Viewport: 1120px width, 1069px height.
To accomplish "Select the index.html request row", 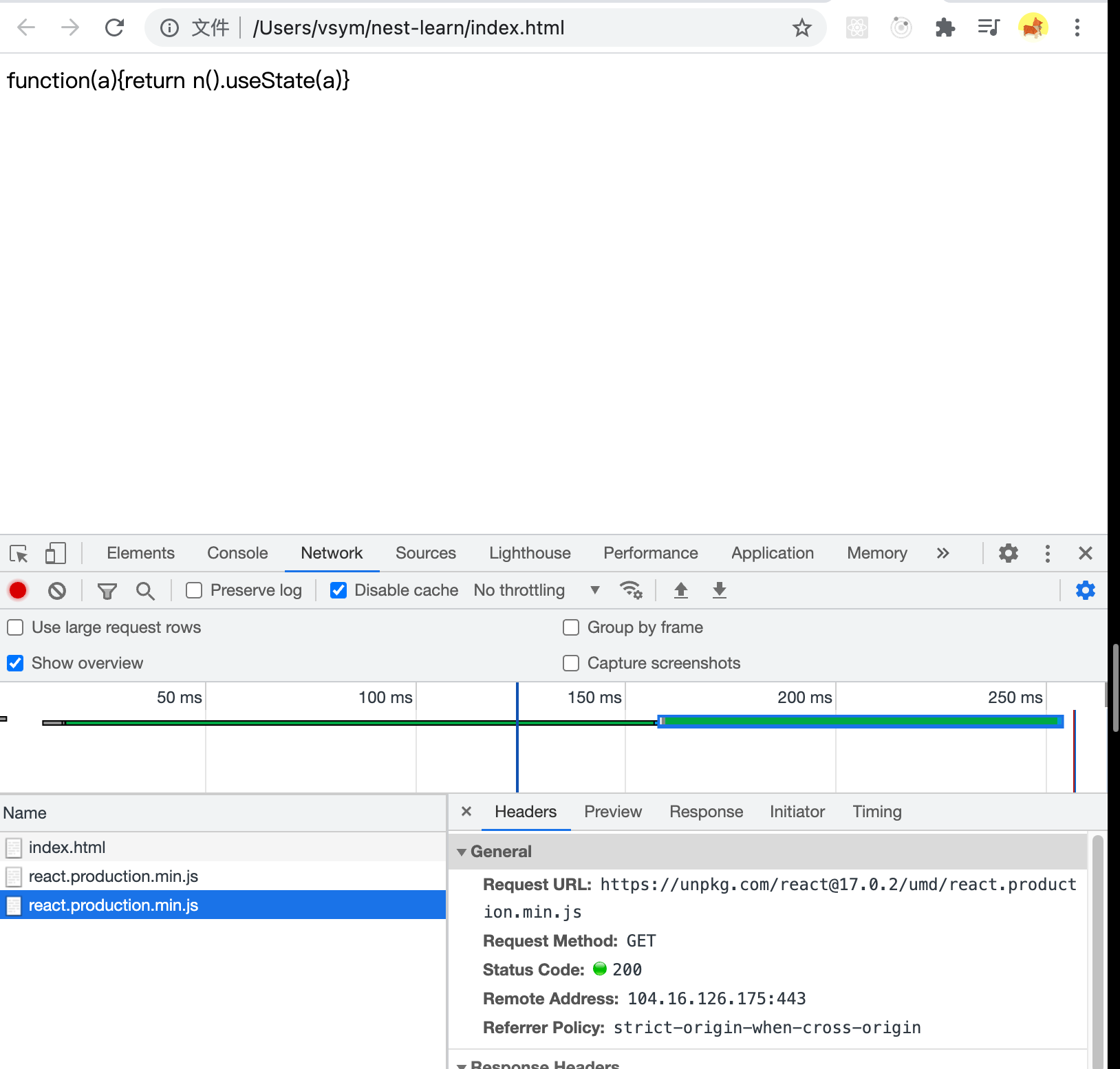I will click(x=223, y=847).
